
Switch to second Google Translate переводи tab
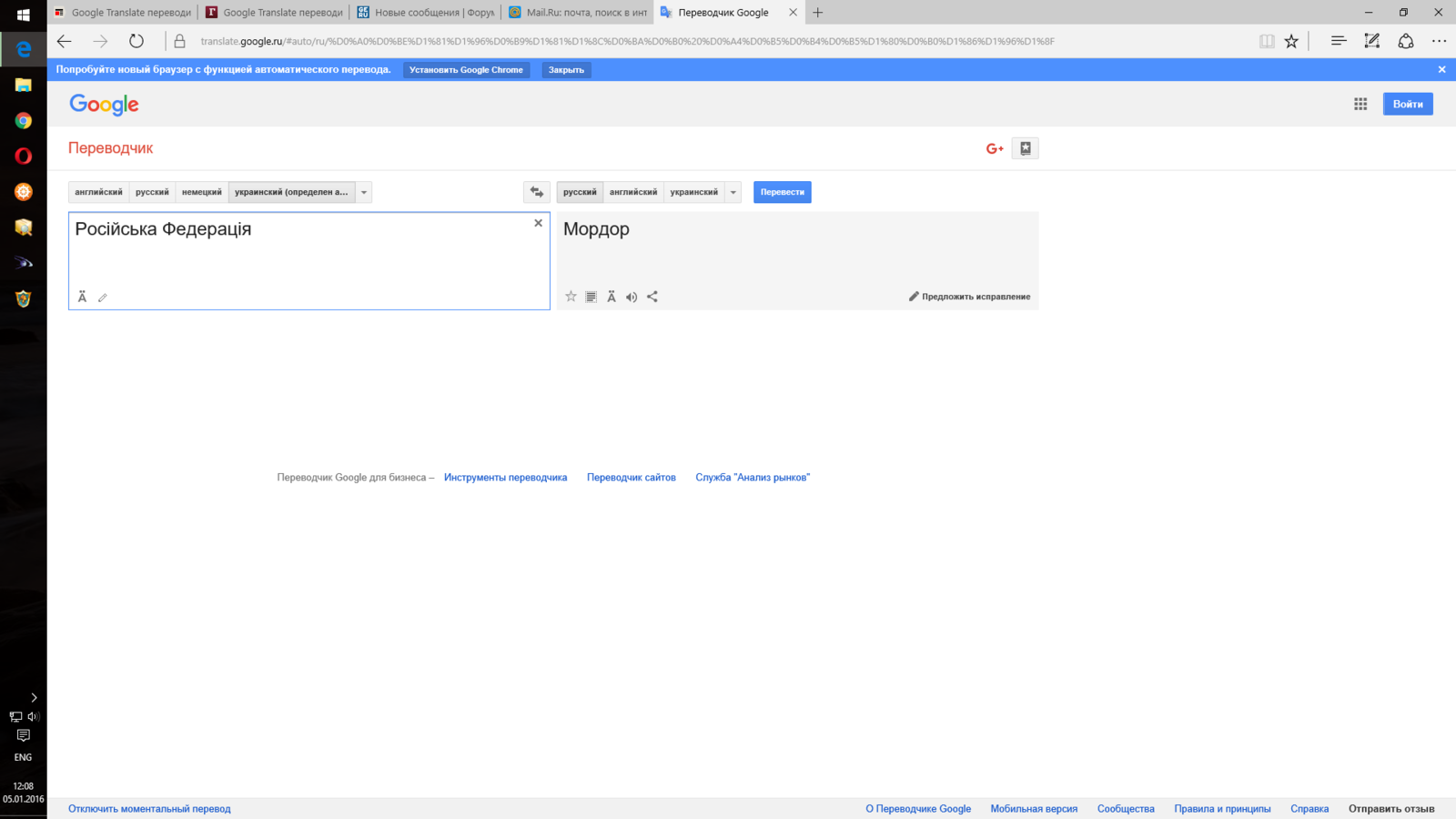click(x=275, y=13)
